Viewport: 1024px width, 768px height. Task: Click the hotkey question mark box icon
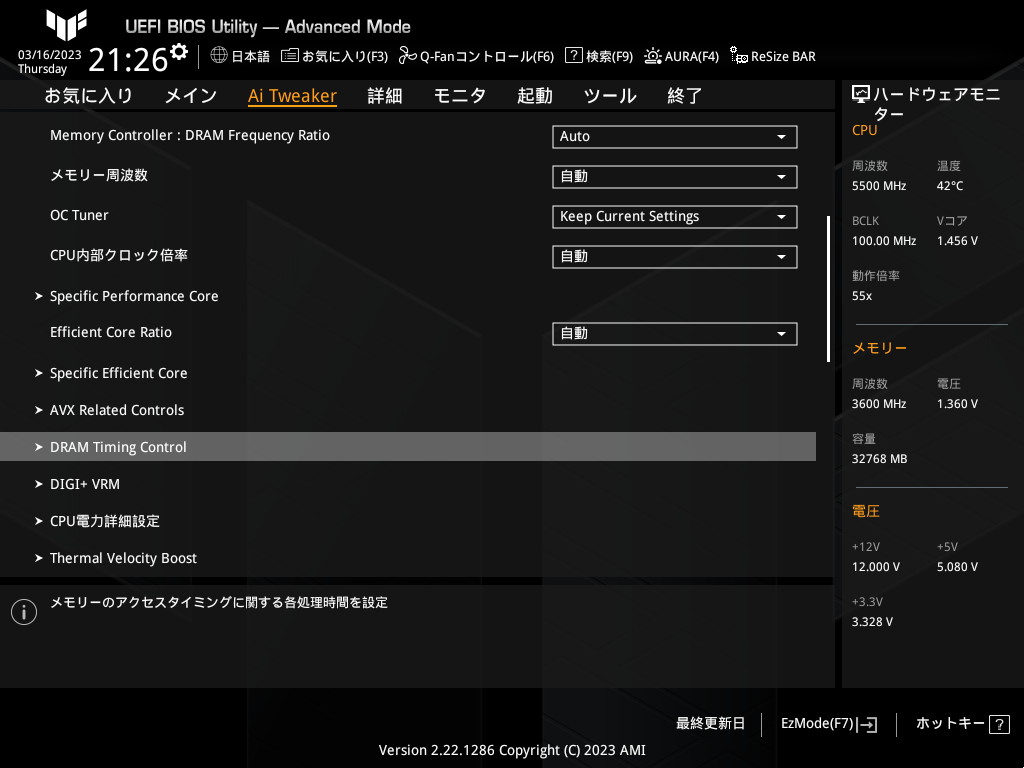click(x=999, y=724)
